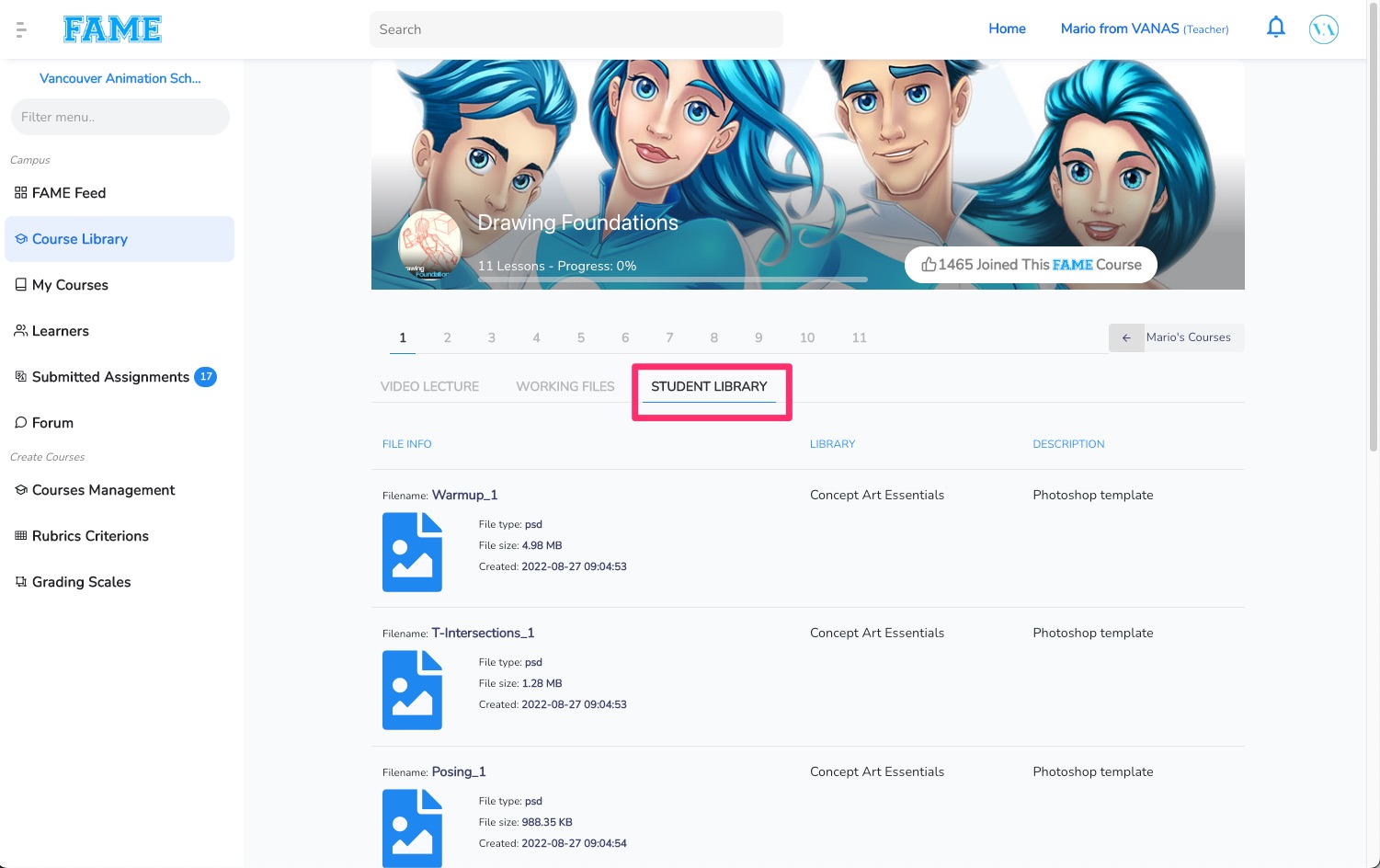Image resolution: width=1380 pixels, height=868 pixels.
Task: Click the Drawing Foundations course title
Action: pos(578,223)
